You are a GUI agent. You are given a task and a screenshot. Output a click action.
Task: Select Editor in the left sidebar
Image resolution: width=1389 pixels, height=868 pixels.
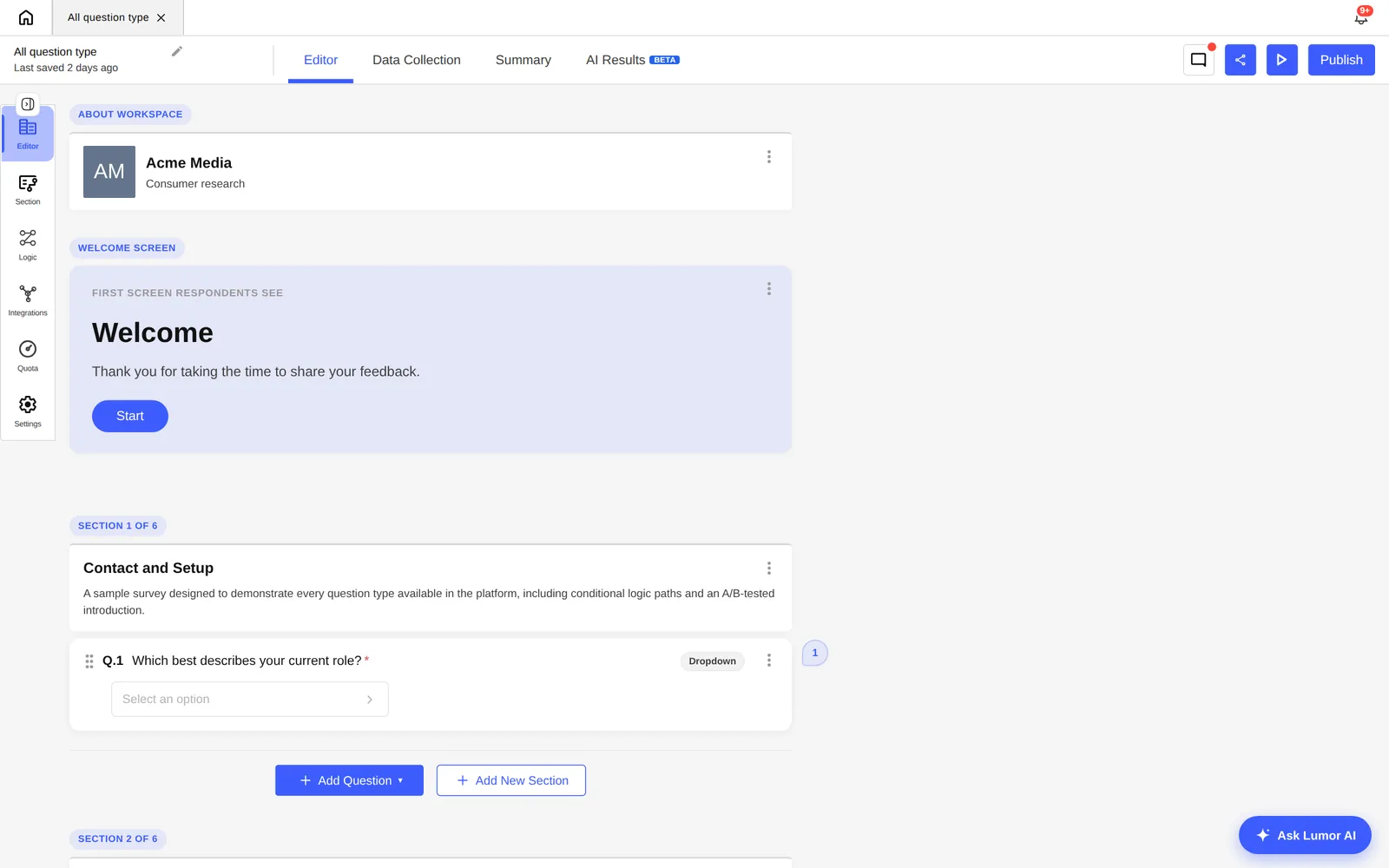pos(28,134)
